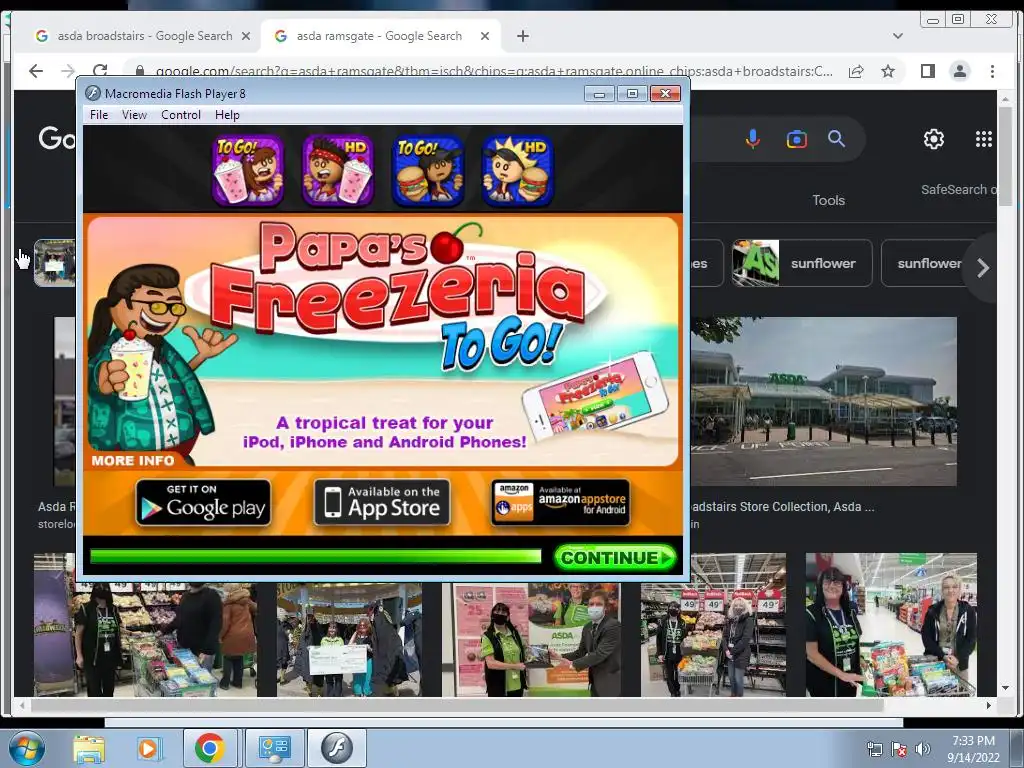Click the Chrome horizontal scrollbar right arrow
Image resolution: width=1024 pixels, height=768 pixels.
989,705
